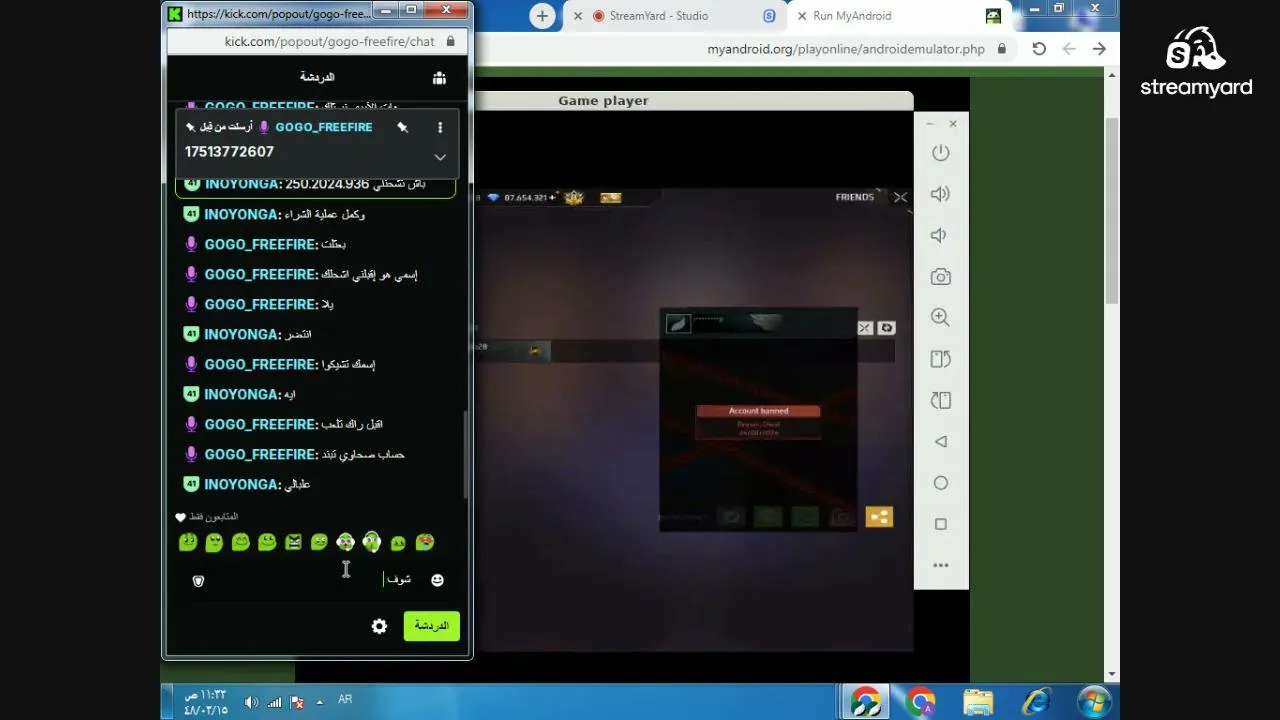Click the left-pointing browser navigation arrow

coord(1069,49)
